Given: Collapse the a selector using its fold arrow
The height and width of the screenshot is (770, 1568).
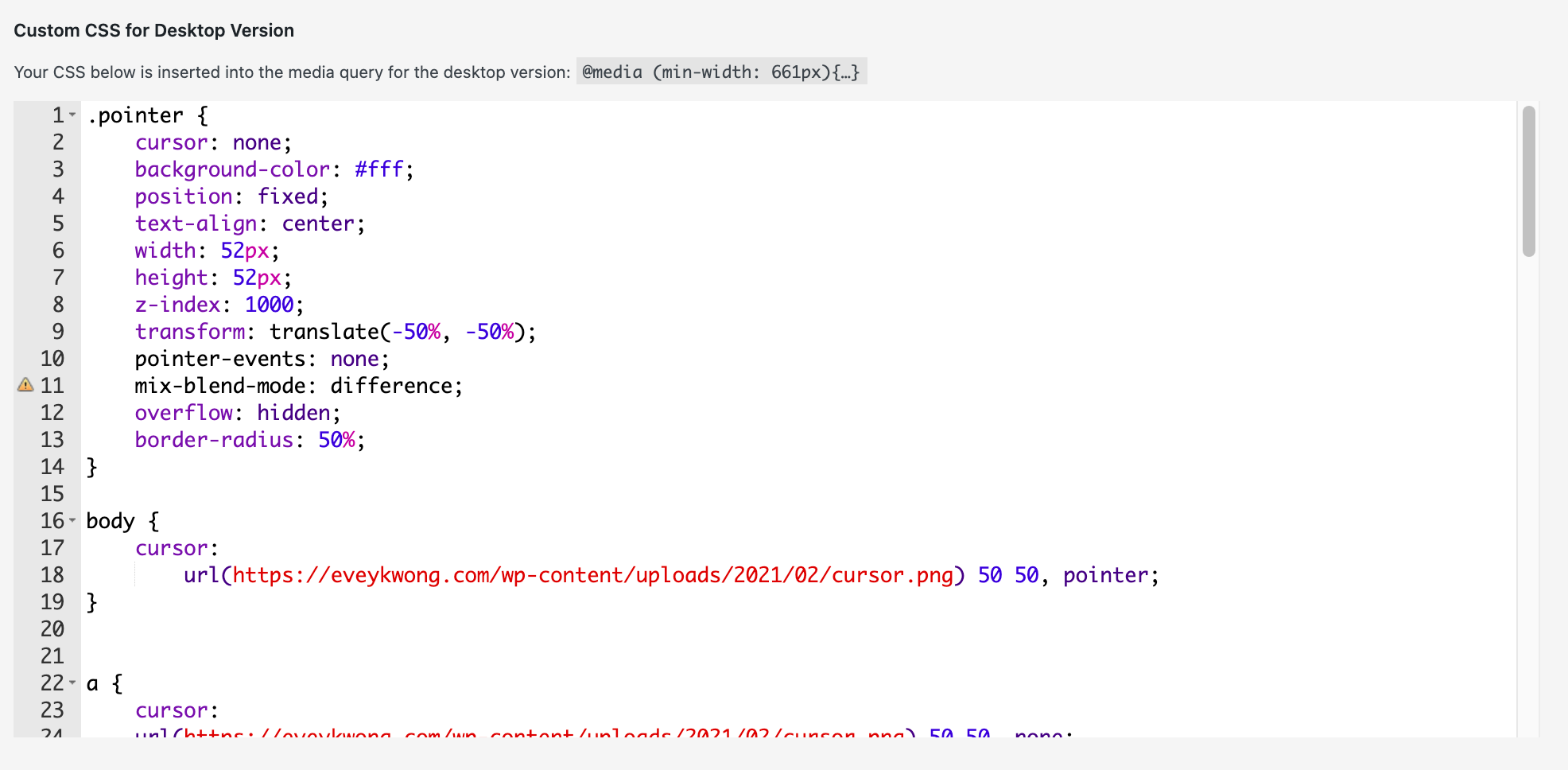Looking at the screenshot, I should coord(72,684).
